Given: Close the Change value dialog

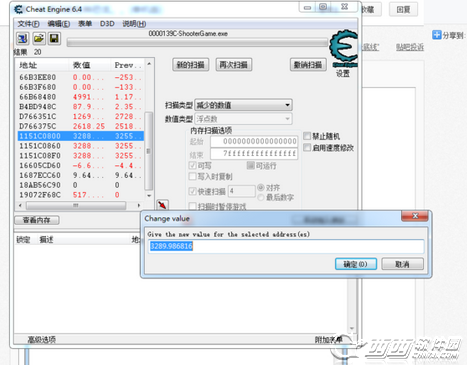Looking at the screenshot, I should pyautogui.click(x=415, y=216).
